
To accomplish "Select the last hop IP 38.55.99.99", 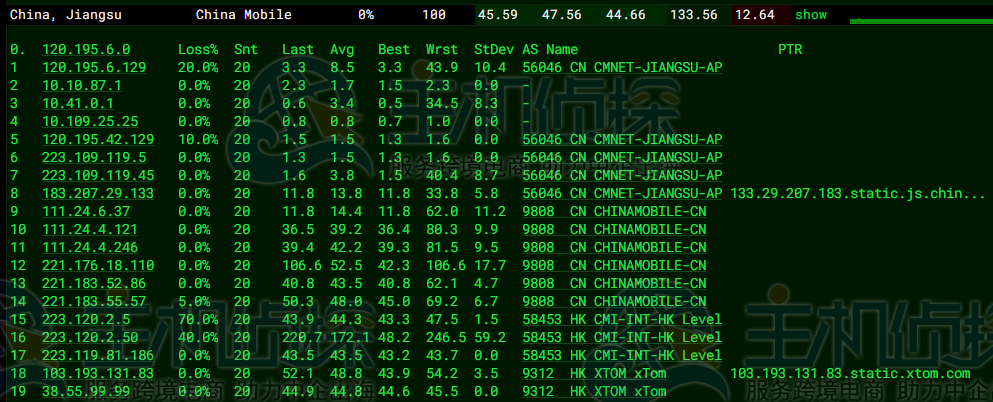I will tap(86, 391).
